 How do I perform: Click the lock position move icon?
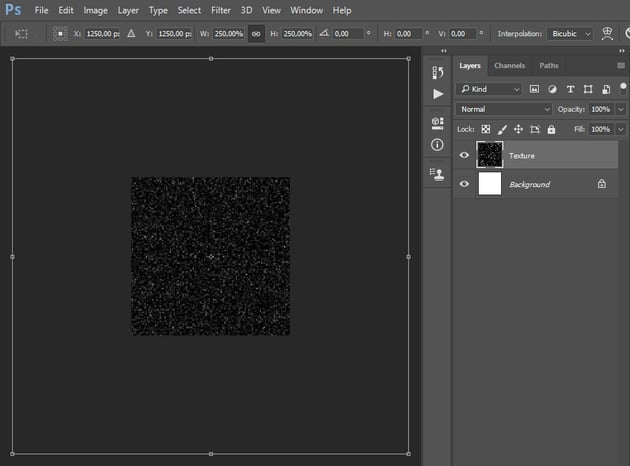(518, 129)
